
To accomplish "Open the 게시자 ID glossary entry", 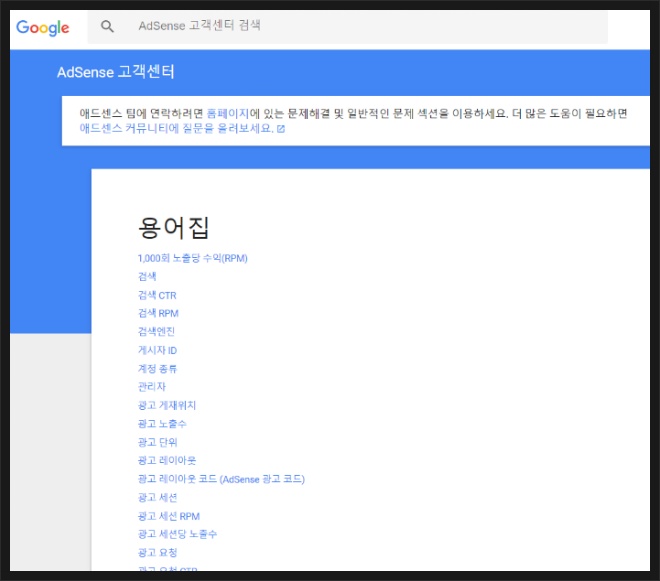I will [157, 350].
